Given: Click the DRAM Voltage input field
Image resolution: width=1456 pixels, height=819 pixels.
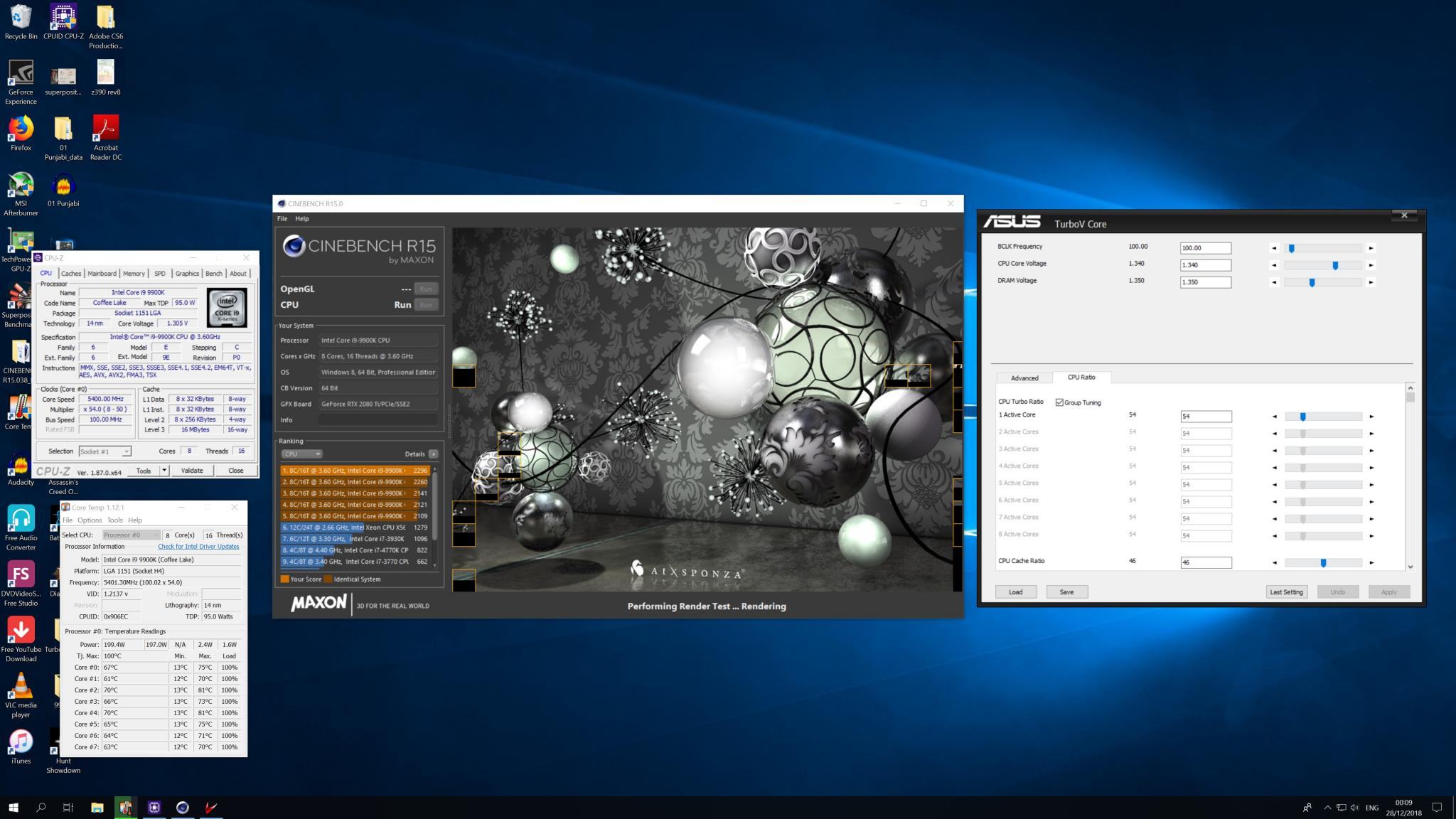Looking at the screenshot, I should pyautogui.click(x=1206, y=282).
